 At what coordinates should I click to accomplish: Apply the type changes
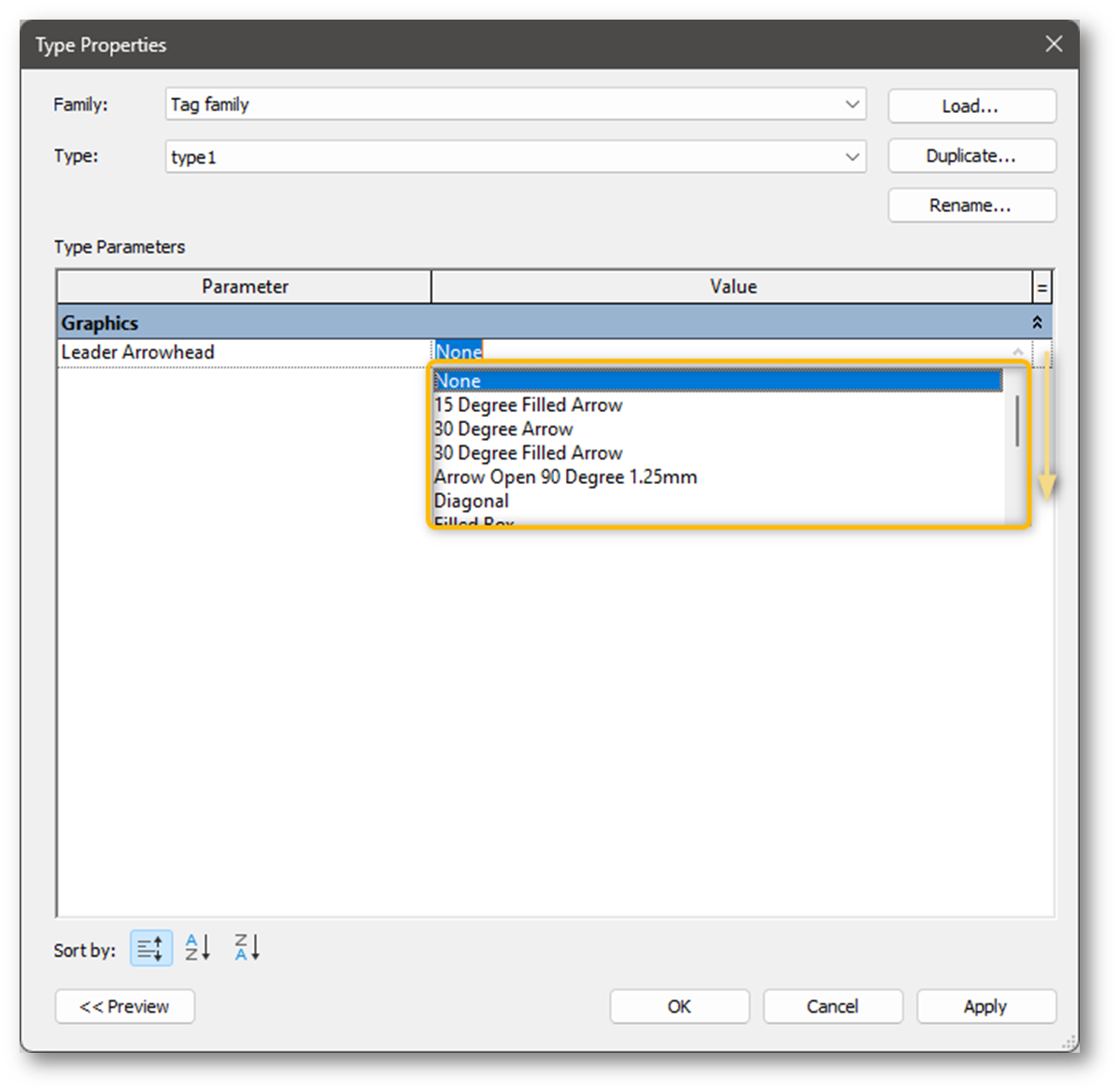[986, 1006]
